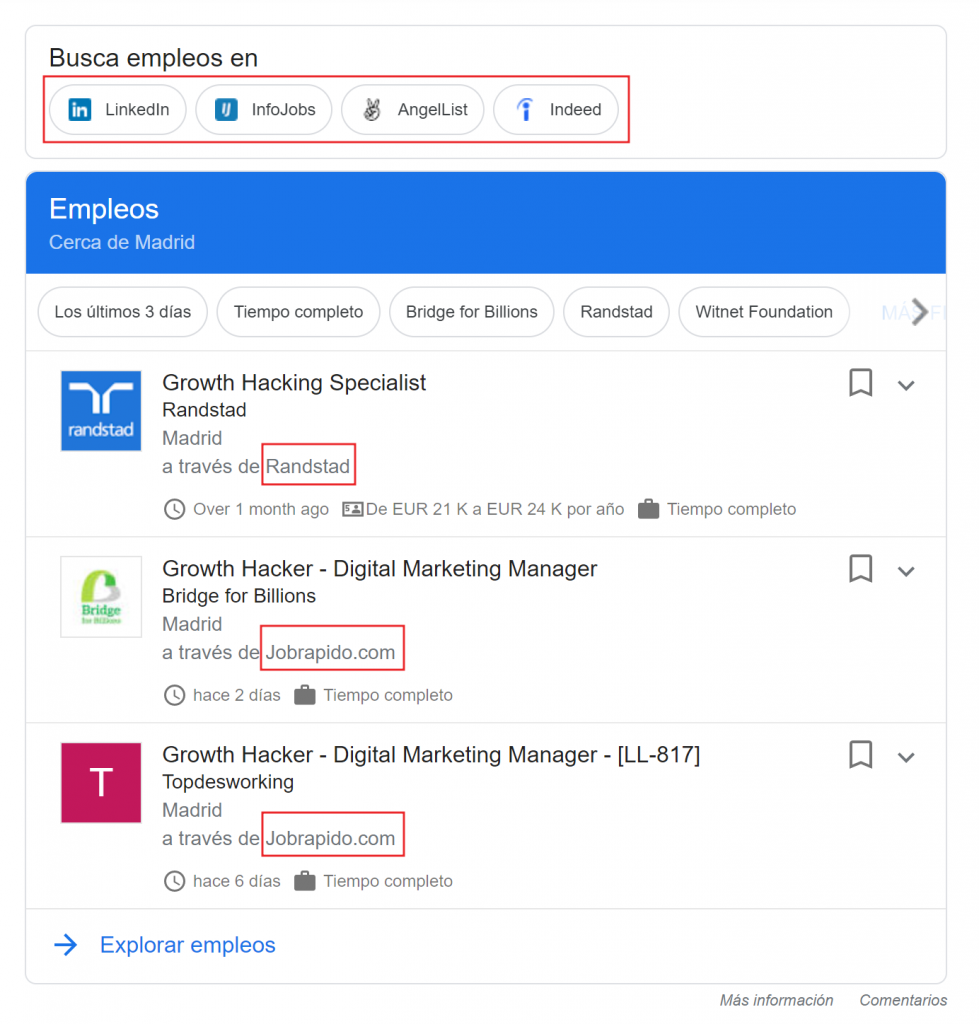
Task: Bookmark the Topdesworking job listing
Action: (860, 755)
